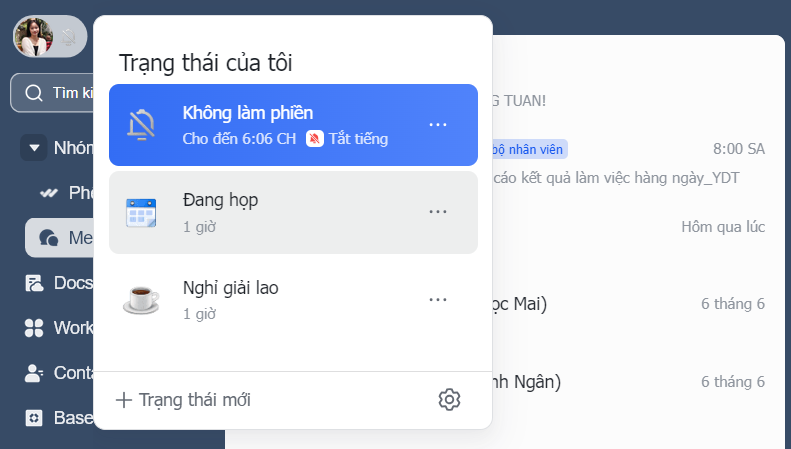Screen dimensions: 791x449
Task: Open more options for Không làm phiền
Action: pos(437,125)
